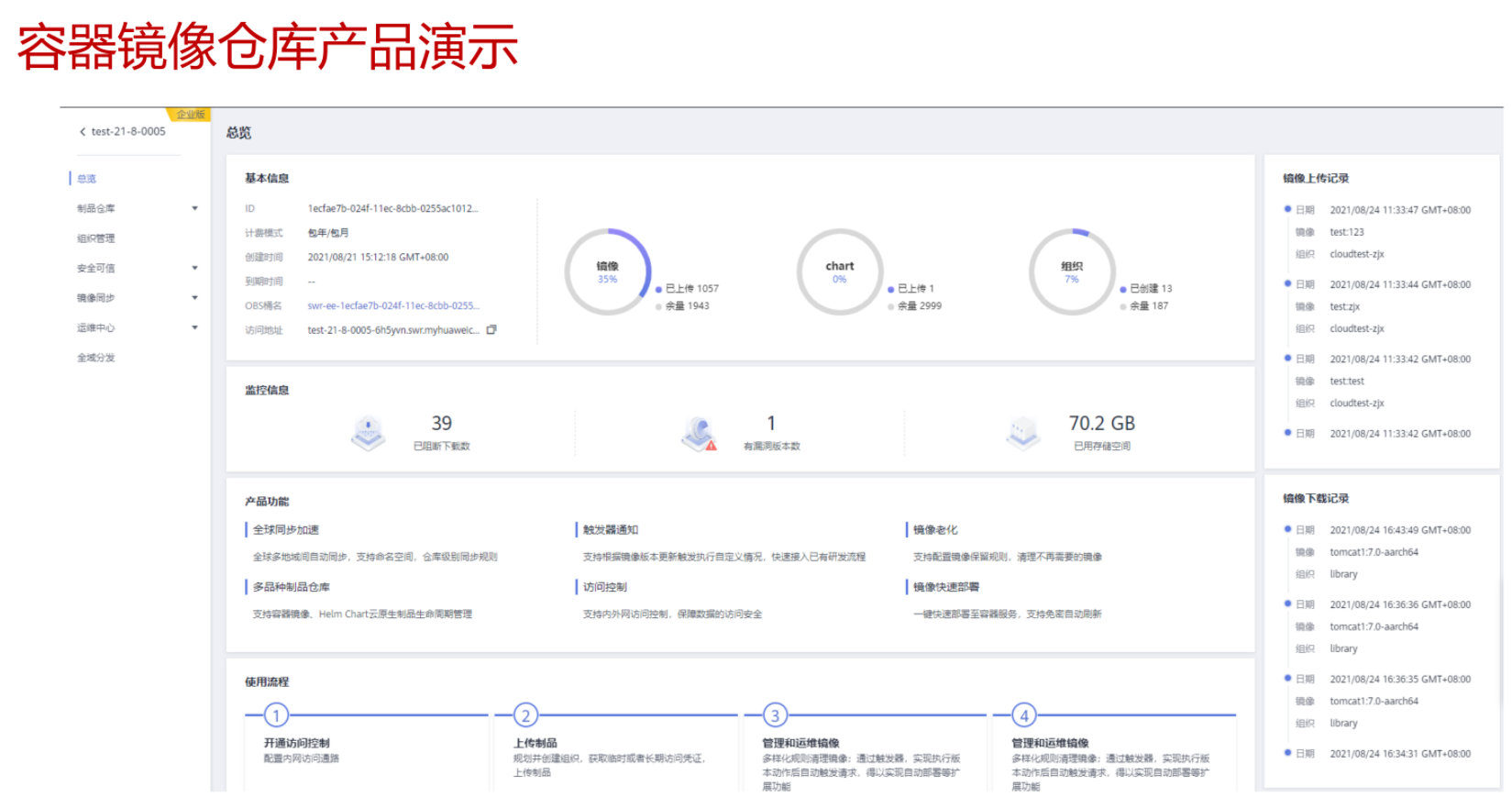
Task: Click the 企业版 edition badge
Action: [x=190, y=115]
